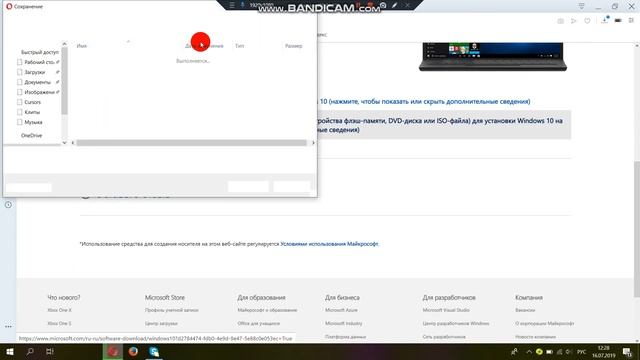Open Xbox One S footer link
This screenshot has height=360, width=640.
59,323
